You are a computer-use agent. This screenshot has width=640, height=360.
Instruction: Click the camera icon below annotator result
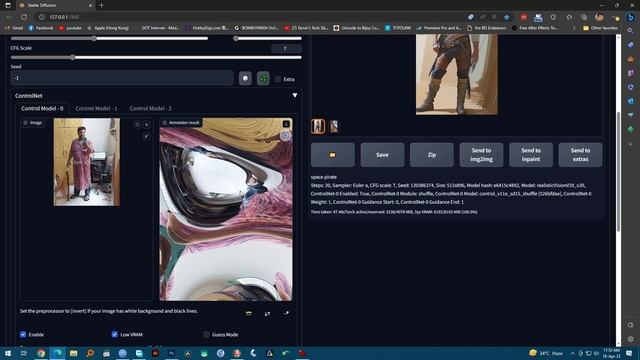click(x=249, y=313)
